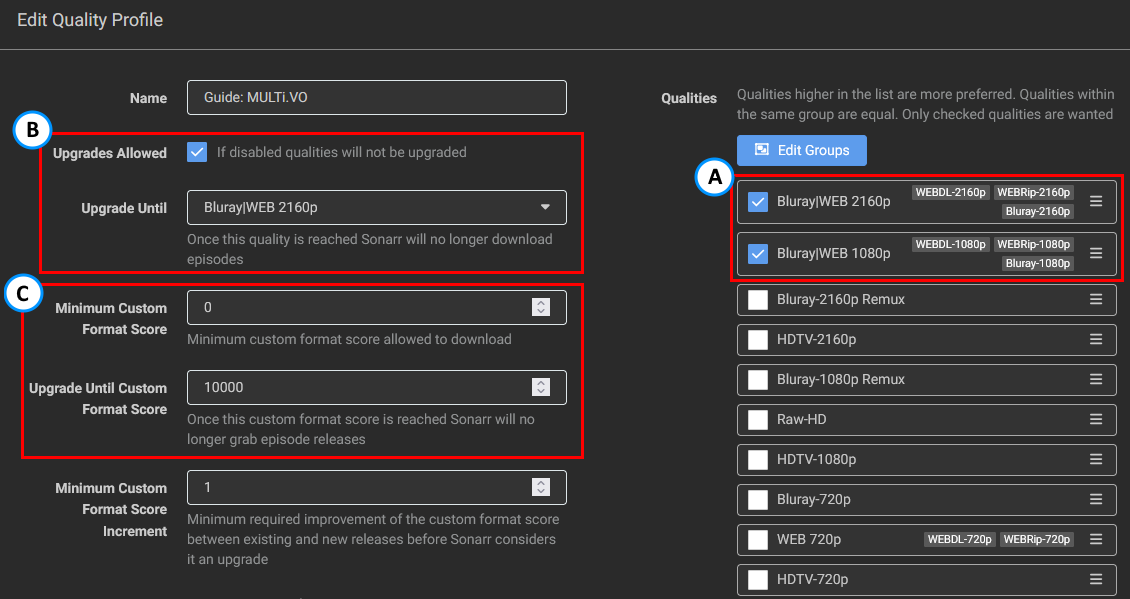
Task: Click reorder handle on Raw-HD row
Action: [x=1096, y=419]
